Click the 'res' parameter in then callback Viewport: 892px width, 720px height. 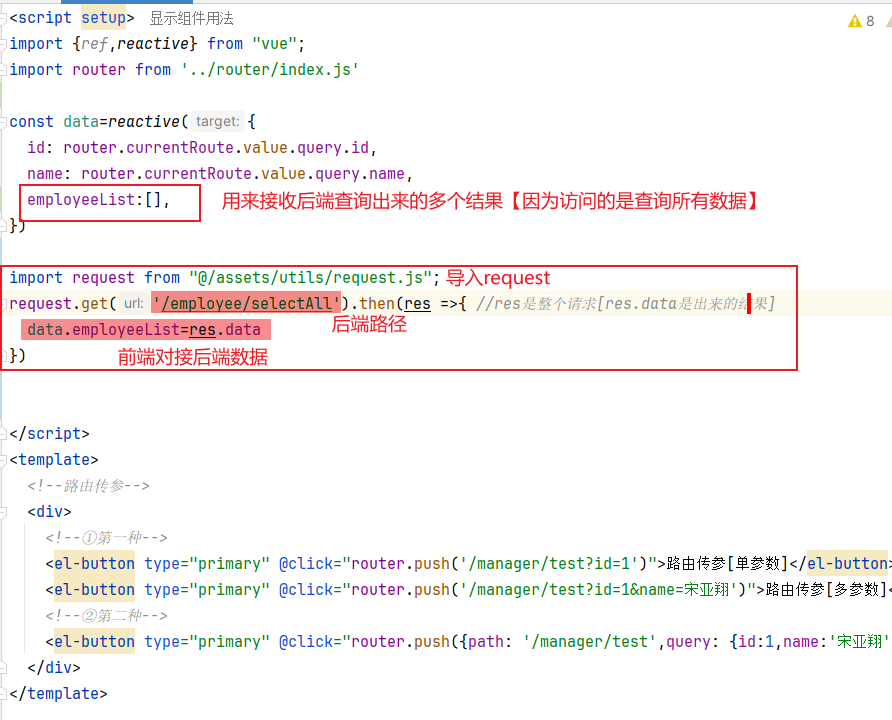coord(417,304)
